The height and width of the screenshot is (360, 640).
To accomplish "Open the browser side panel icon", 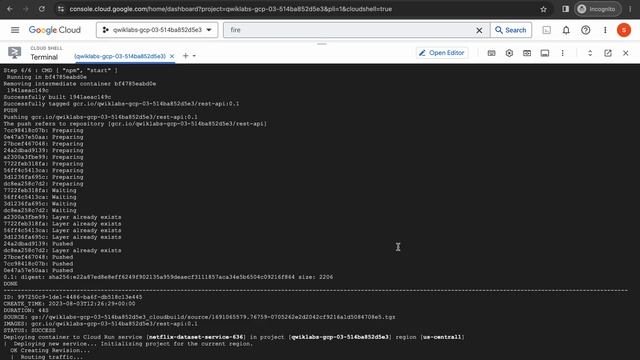I will 565,9.
